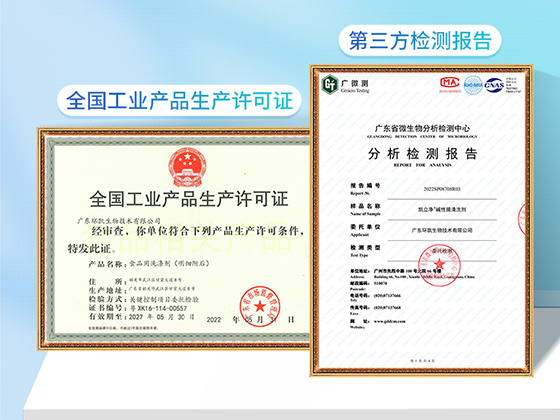Click the small footnote under 有效期至

point(123,328)
